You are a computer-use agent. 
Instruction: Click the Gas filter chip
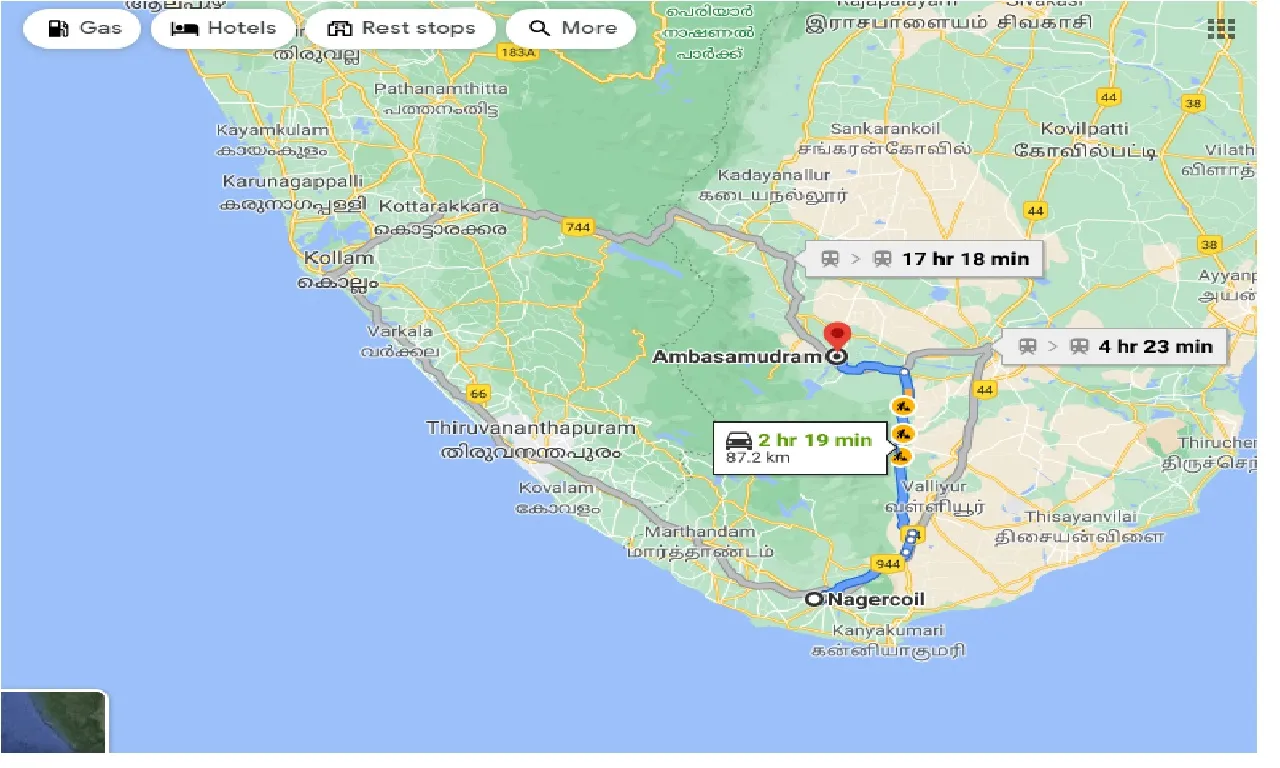point(82,28)
